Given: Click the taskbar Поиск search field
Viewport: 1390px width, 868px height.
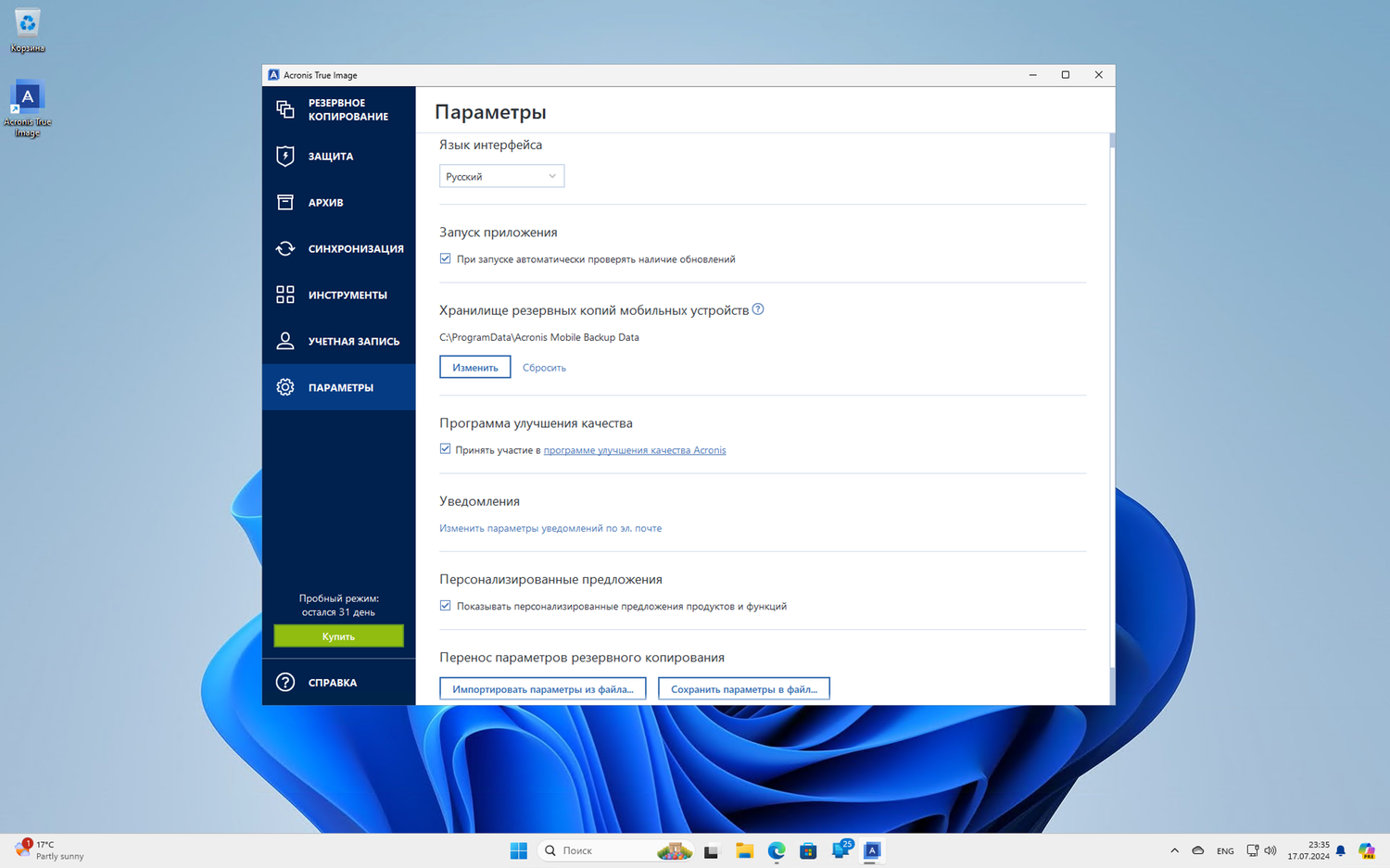Looking at the screenshot, I should pyautogui.click(x=616, y=850).
